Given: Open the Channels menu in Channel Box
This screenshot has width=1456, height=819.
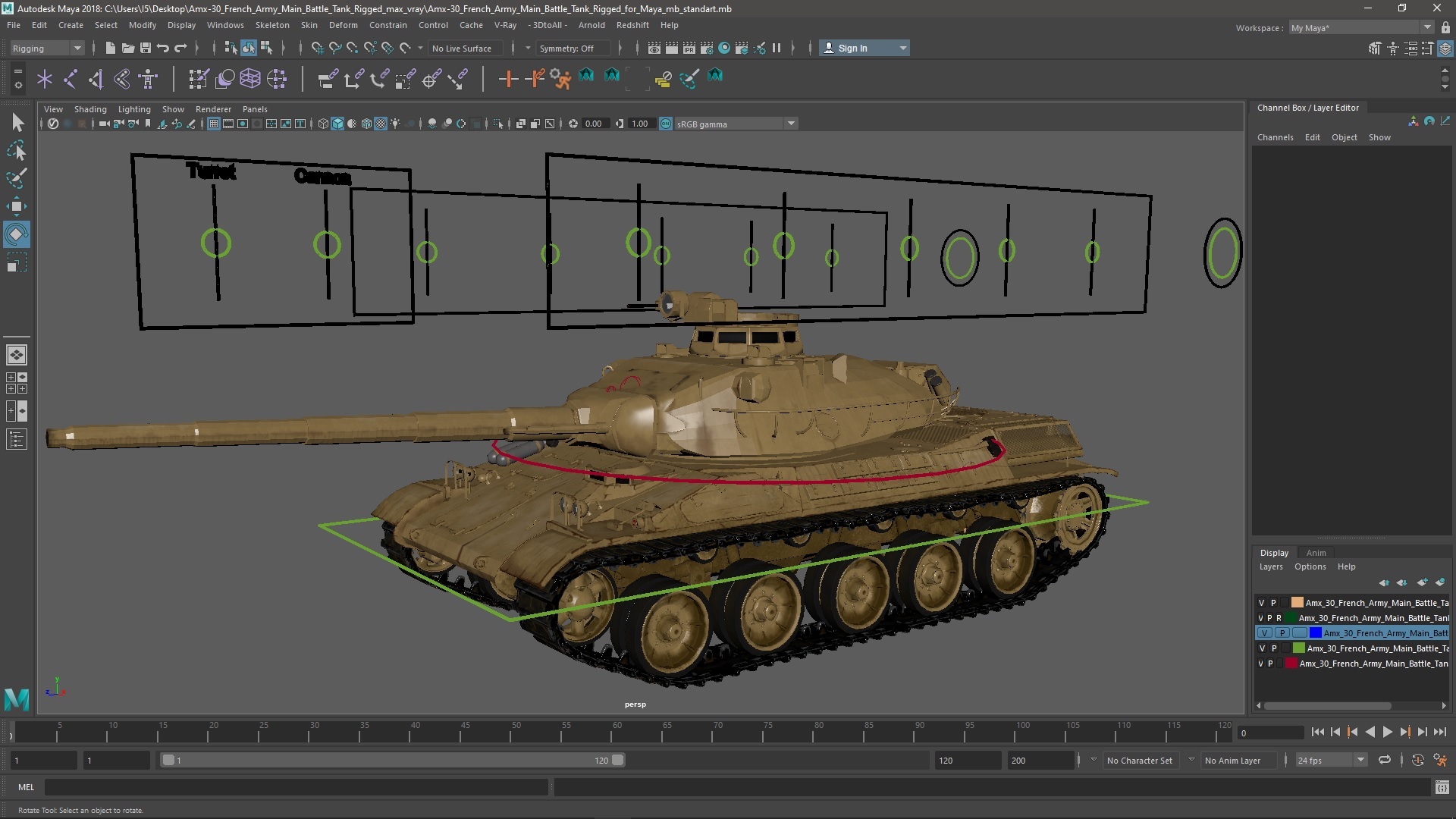Looking at the screenshot, I should pyautogui.click(x=1275, y=137).
